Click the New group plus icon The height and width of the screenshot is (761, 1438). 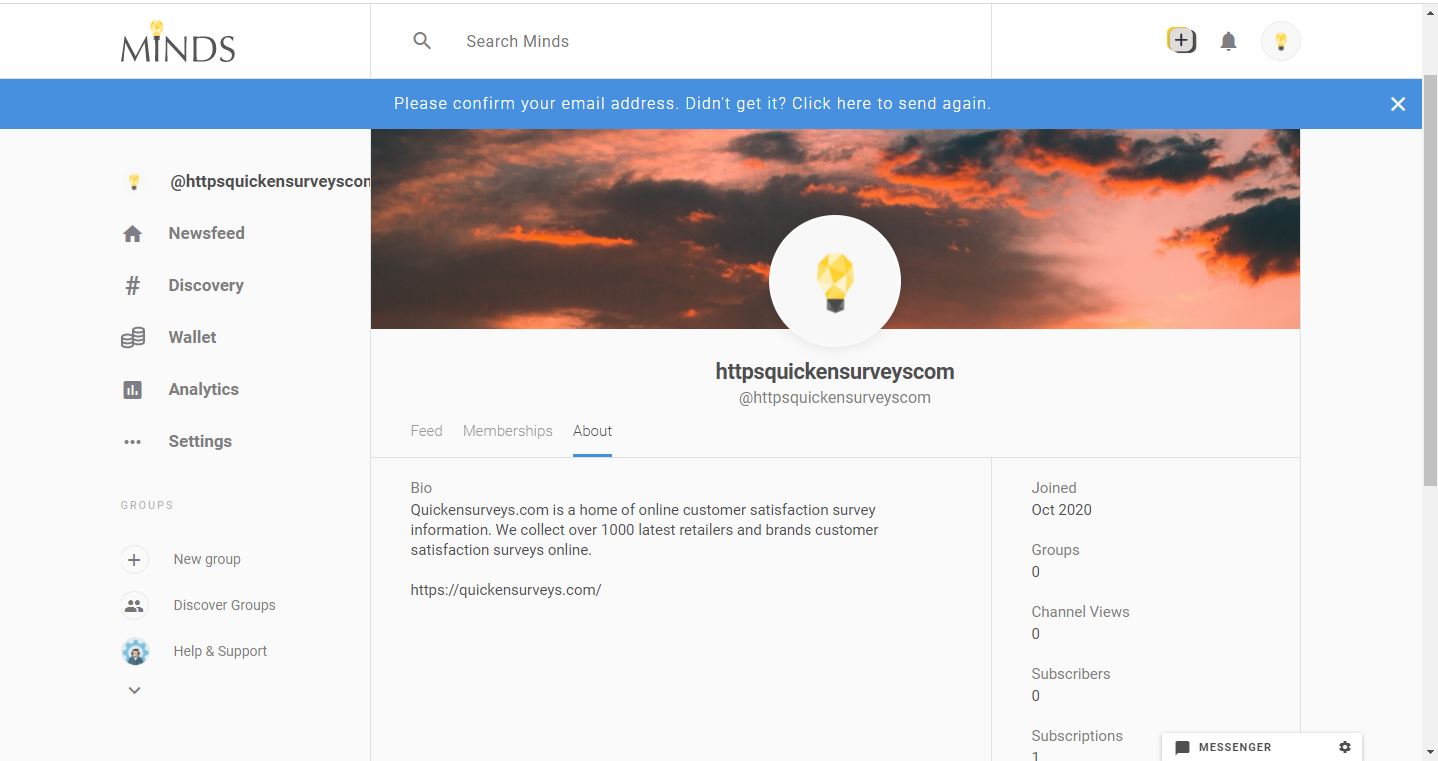click(135, 559)
